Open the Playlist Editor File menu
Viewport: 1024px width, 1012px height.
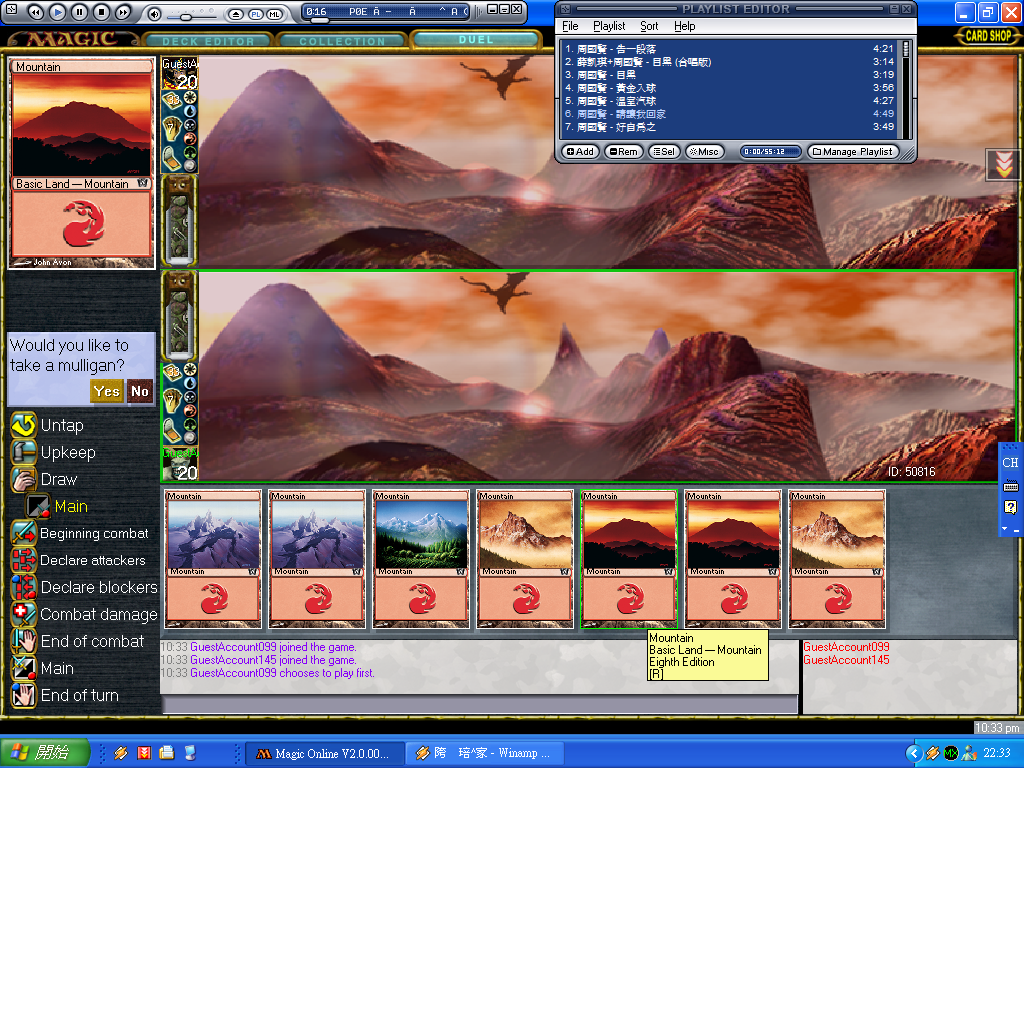point(570,26)
